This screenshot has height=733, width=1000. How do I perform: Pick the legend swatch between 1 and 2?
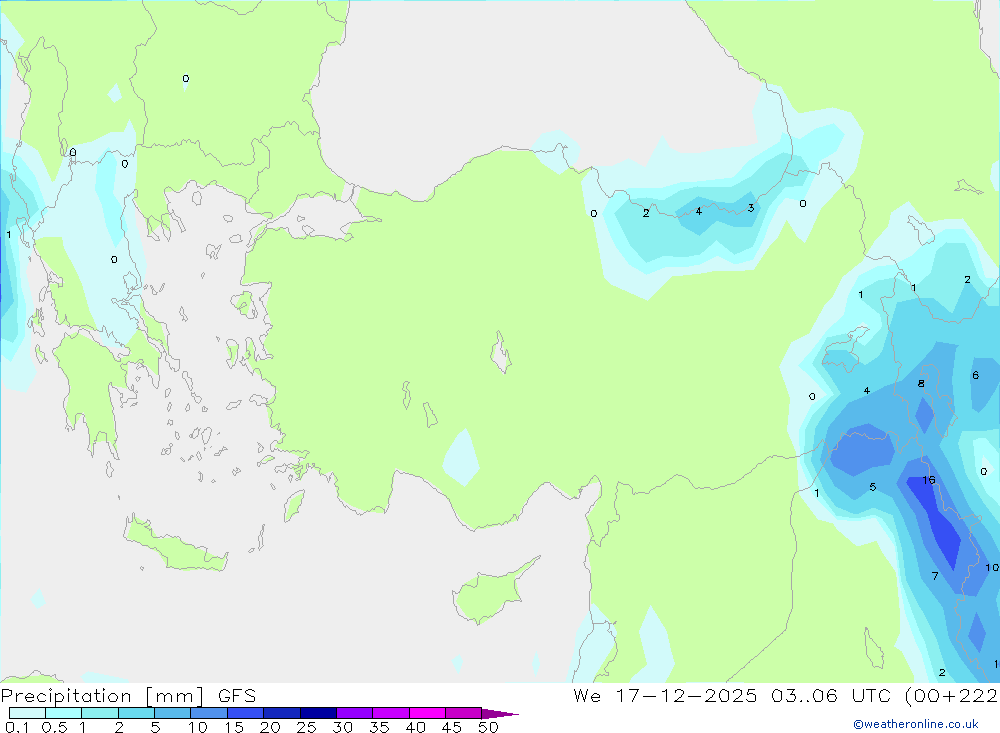(99, 713)
